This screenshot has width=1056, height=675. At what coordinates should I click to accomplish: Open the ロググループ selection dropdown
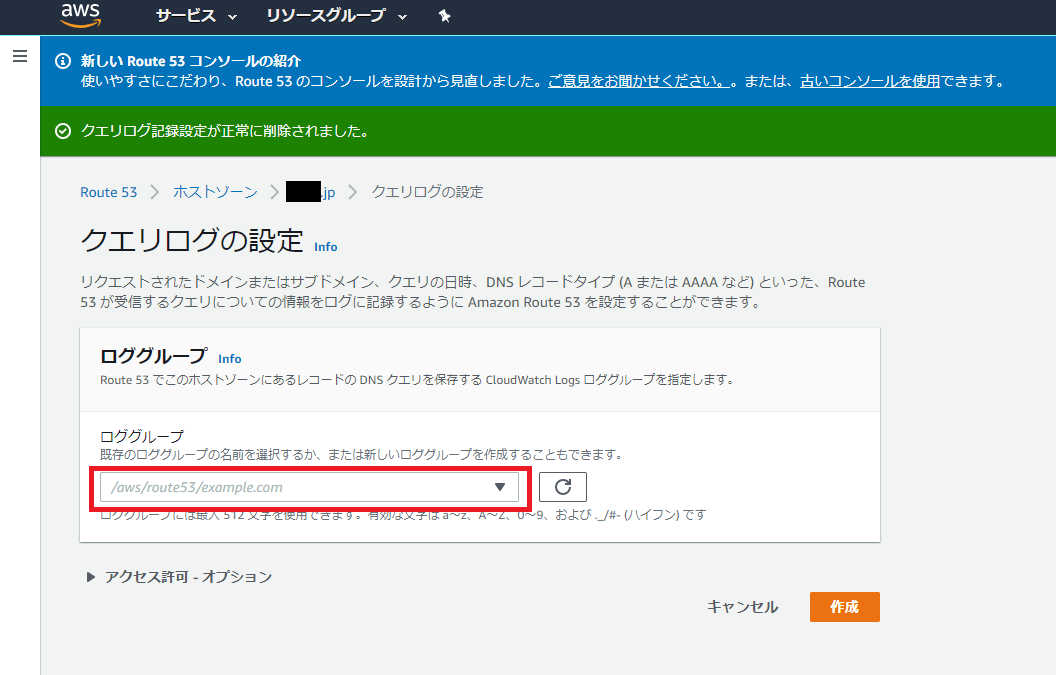pos(499,487)
